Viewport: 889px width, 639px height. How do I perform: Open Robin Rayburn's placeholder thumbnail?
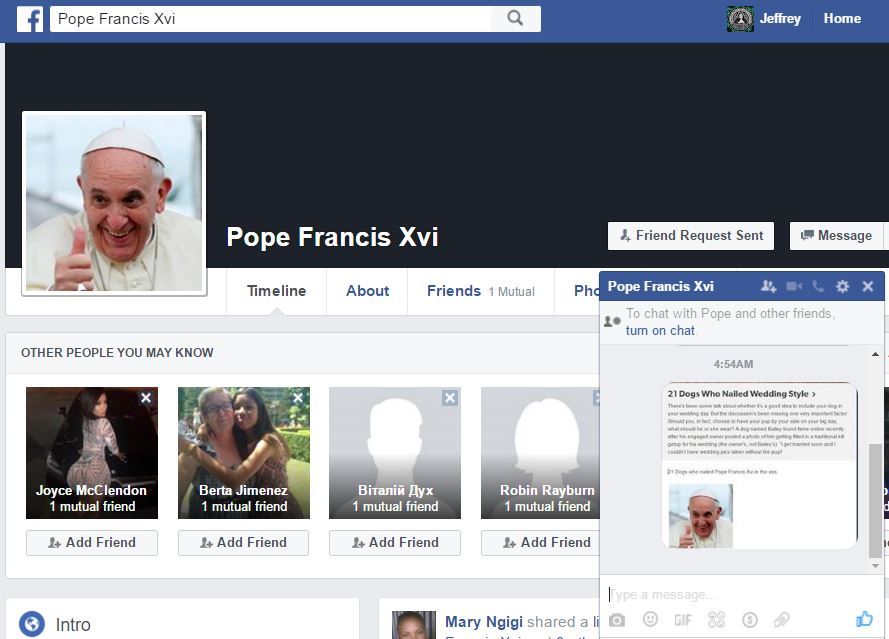point(540,453)
